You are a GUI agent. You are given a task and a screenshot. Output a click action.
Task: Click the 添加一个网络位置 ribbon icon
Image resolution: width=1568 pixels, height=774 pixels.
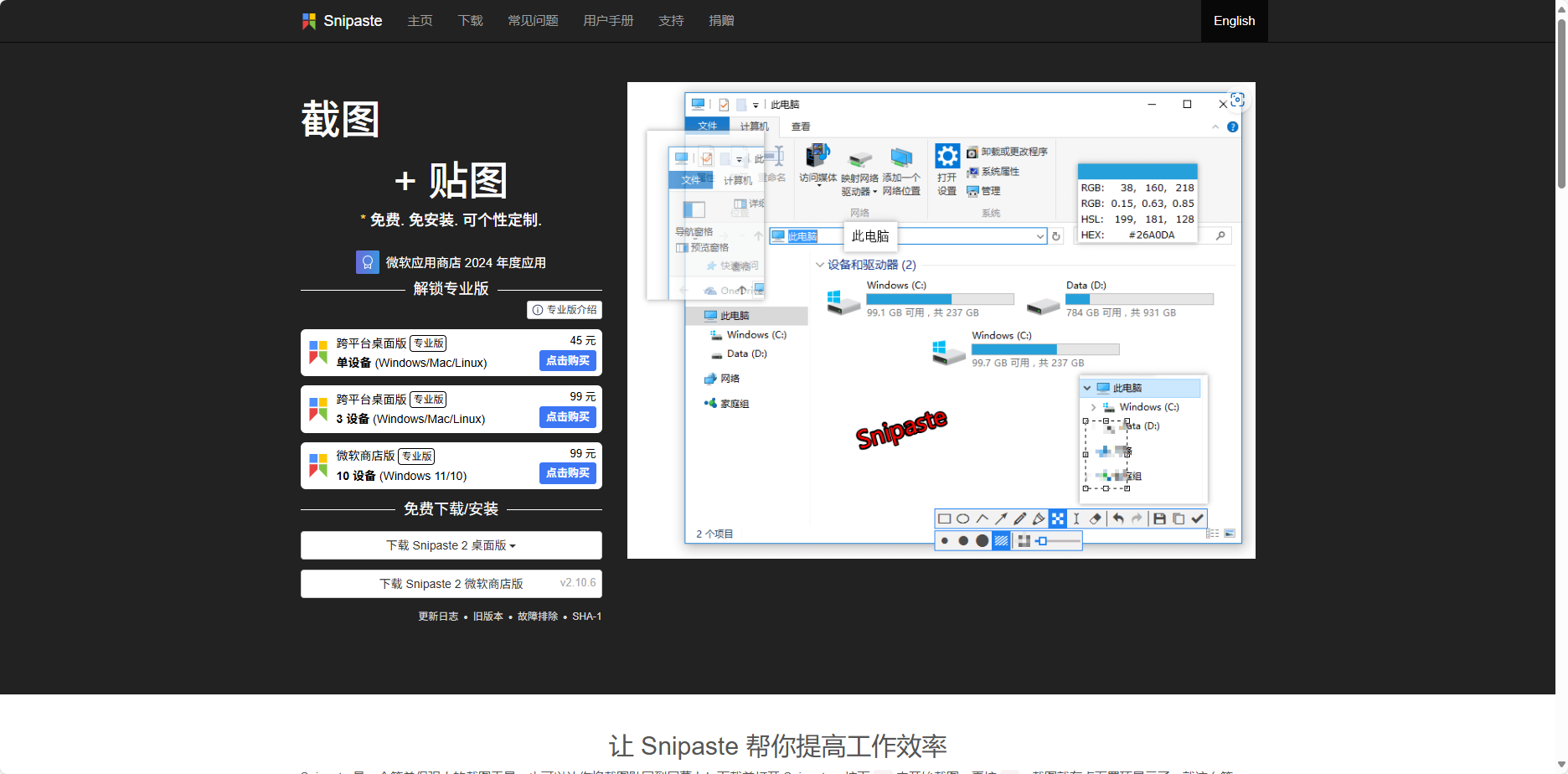901,157
